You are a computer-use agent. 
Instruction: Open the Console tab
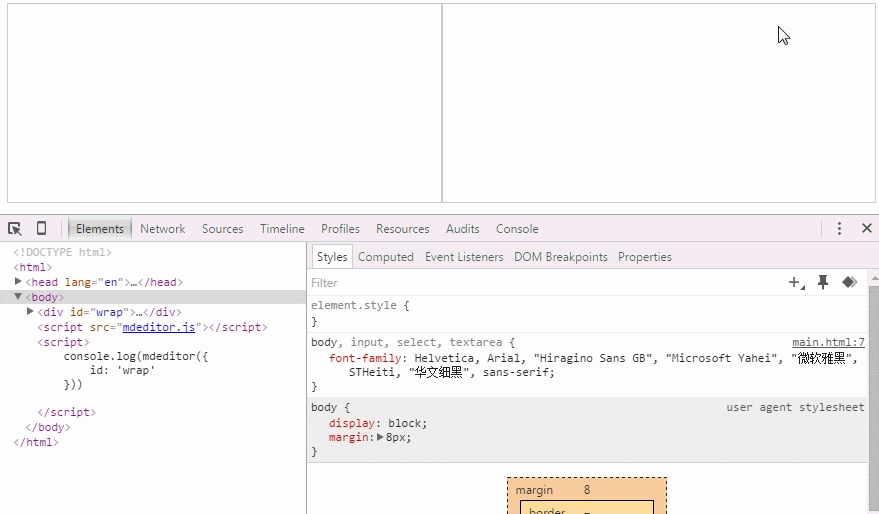point(517,229)
